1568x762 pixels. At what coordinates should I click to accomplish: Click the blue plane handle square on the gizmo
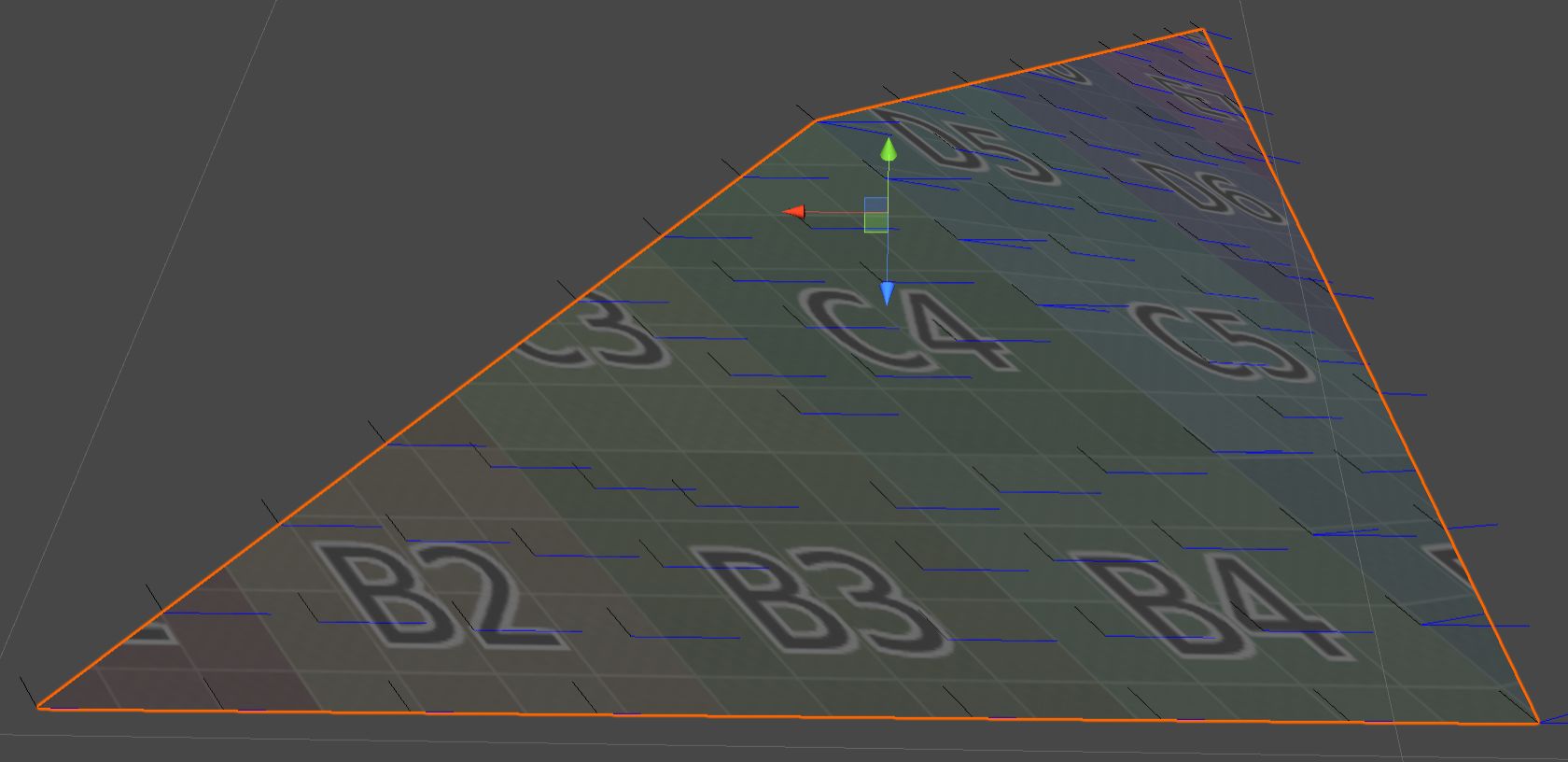pyautogui.click(x=875, y=205)
